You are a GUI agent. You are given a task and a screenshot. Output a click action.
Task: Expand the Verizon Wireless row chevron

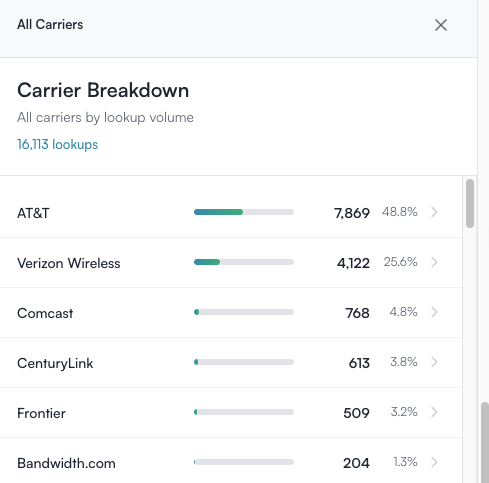click(x=434, y=262)
